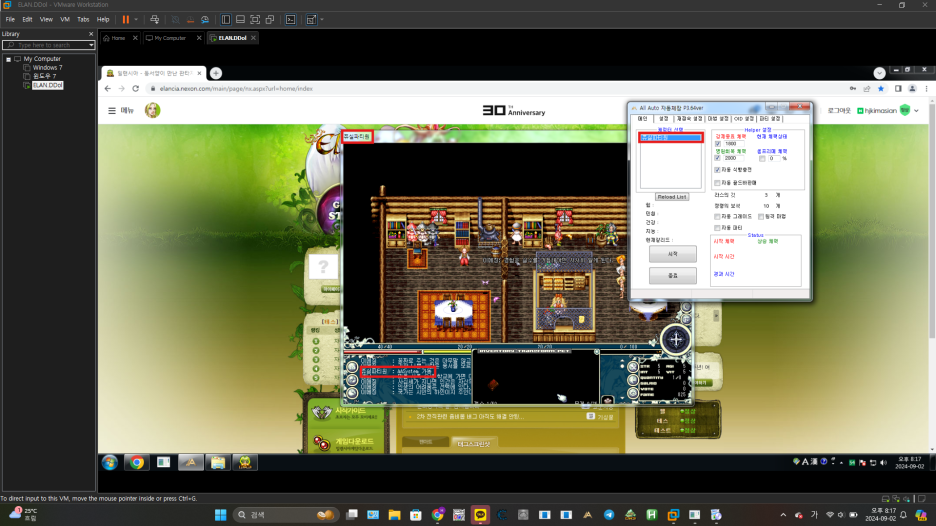Viewport: 936px width, 526px height.
Task: Click the greyed-out take snapshot icon
Action: pyautogui.click(x=176, y=20)
